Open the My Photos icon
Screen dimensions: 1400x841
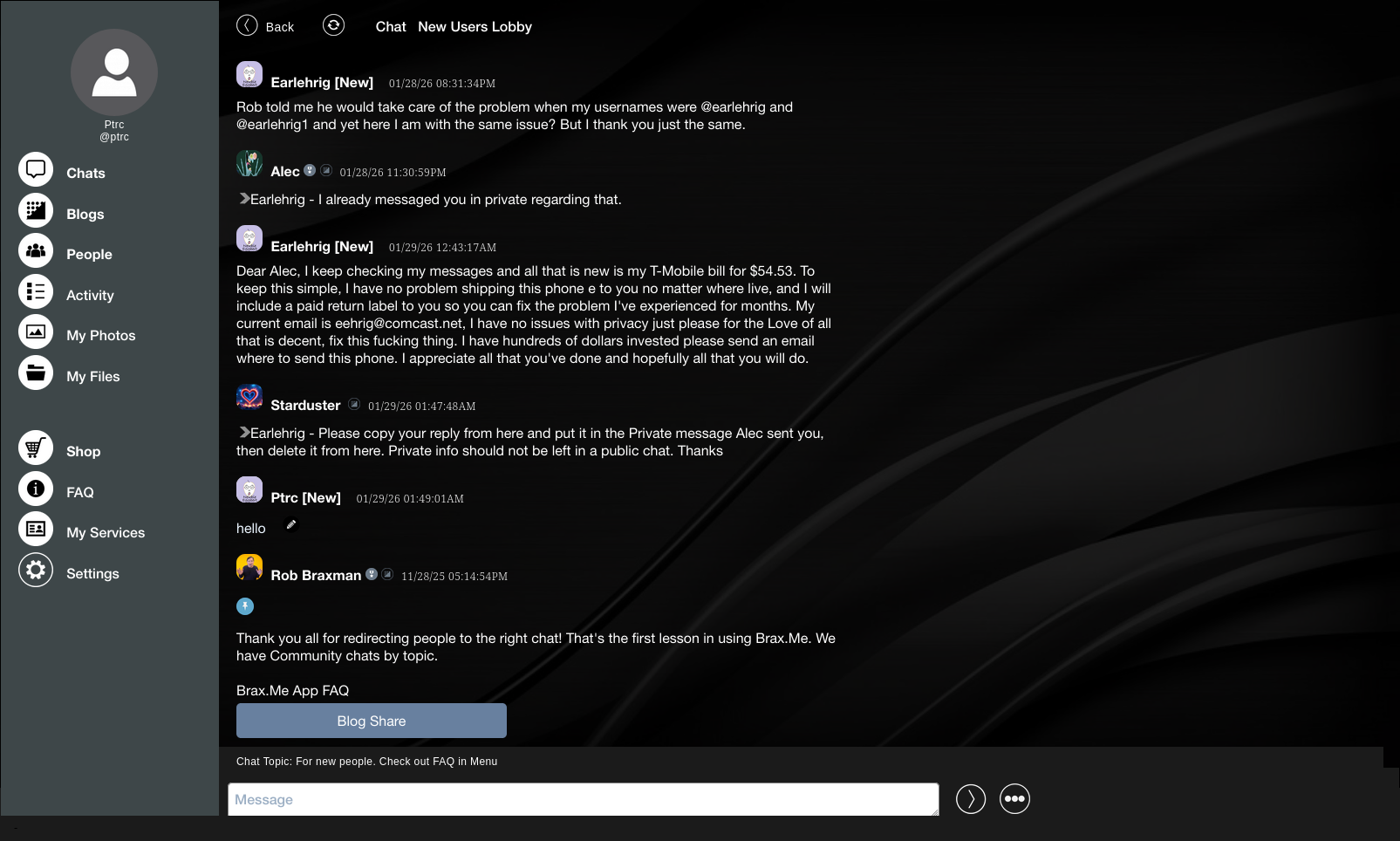[36, 332]
